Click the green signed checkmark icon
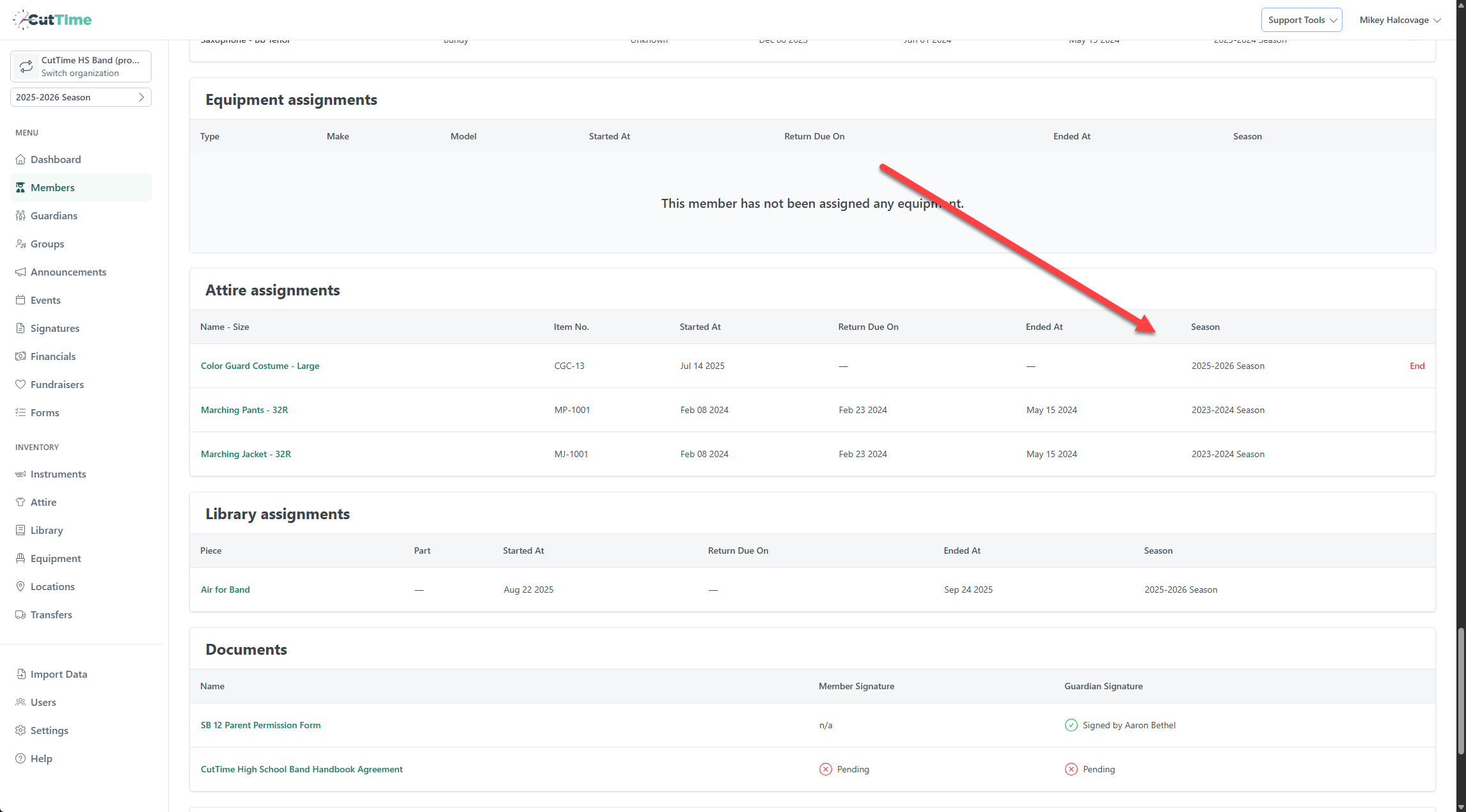The width and height of the screenshot is (1466, 812). 1071,725
